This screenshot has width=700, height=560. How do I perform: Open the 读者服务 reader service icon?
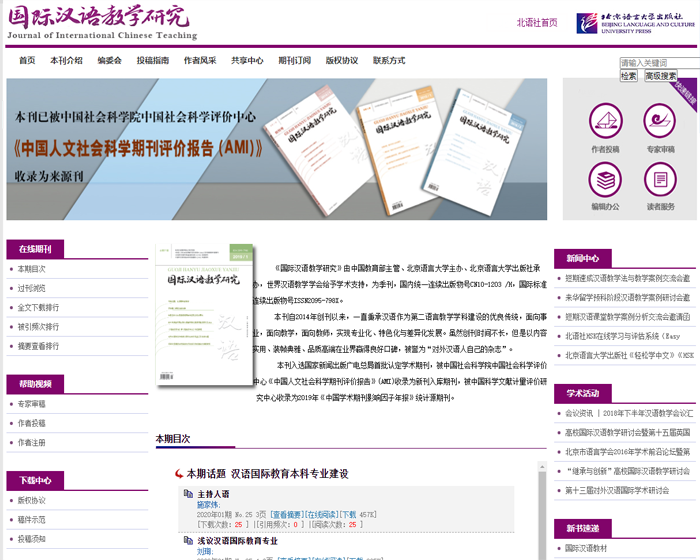(x=660, y=180)
